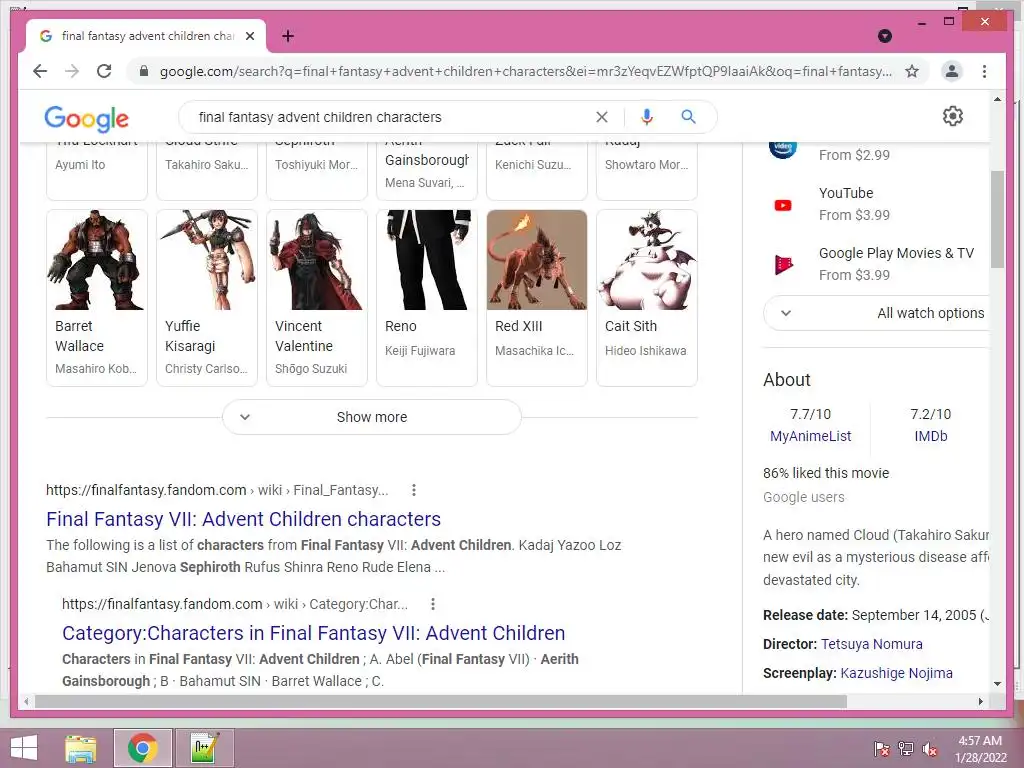Click the Reno character card
1024x768 pixels.
pos(426,298)
